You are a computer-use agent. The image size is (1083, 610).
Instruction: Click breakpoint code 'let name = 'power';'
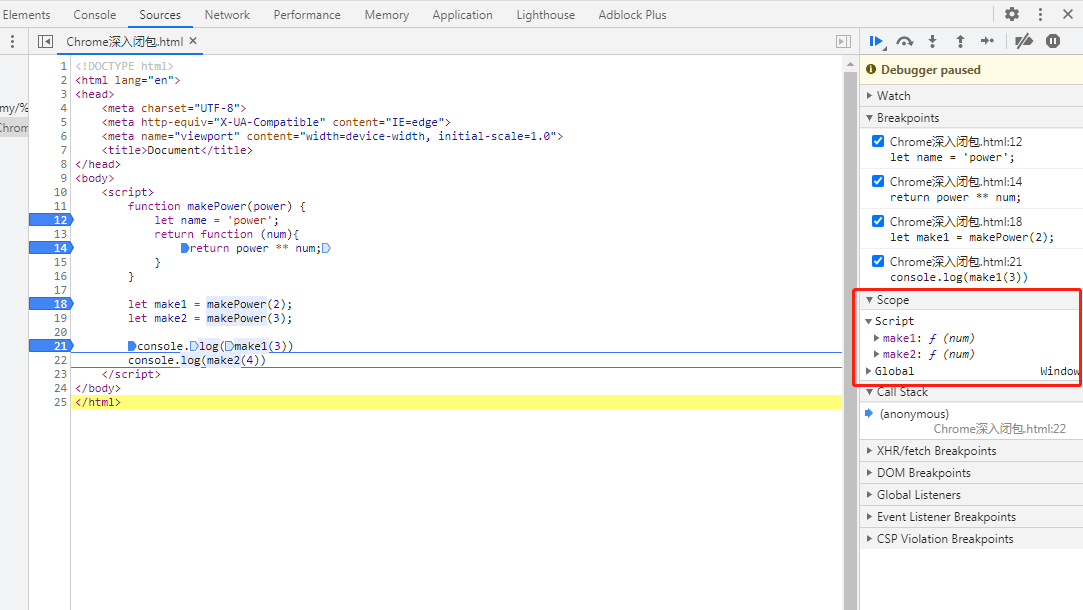point(952,158)
